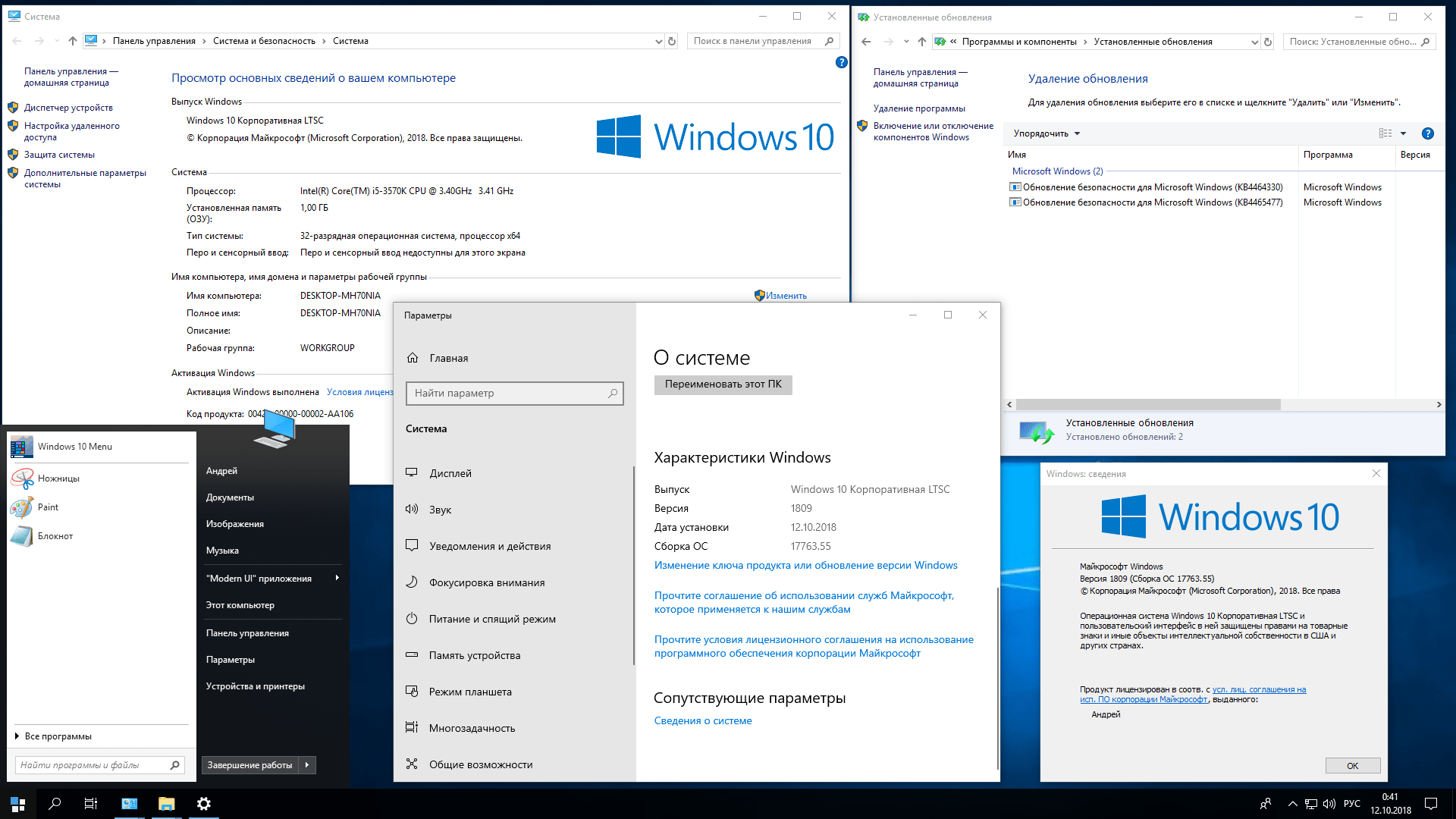Open Диспетчер устройств from System sidebar
Viewport: 1456px width, 819px height.
(x=67, y=107)
